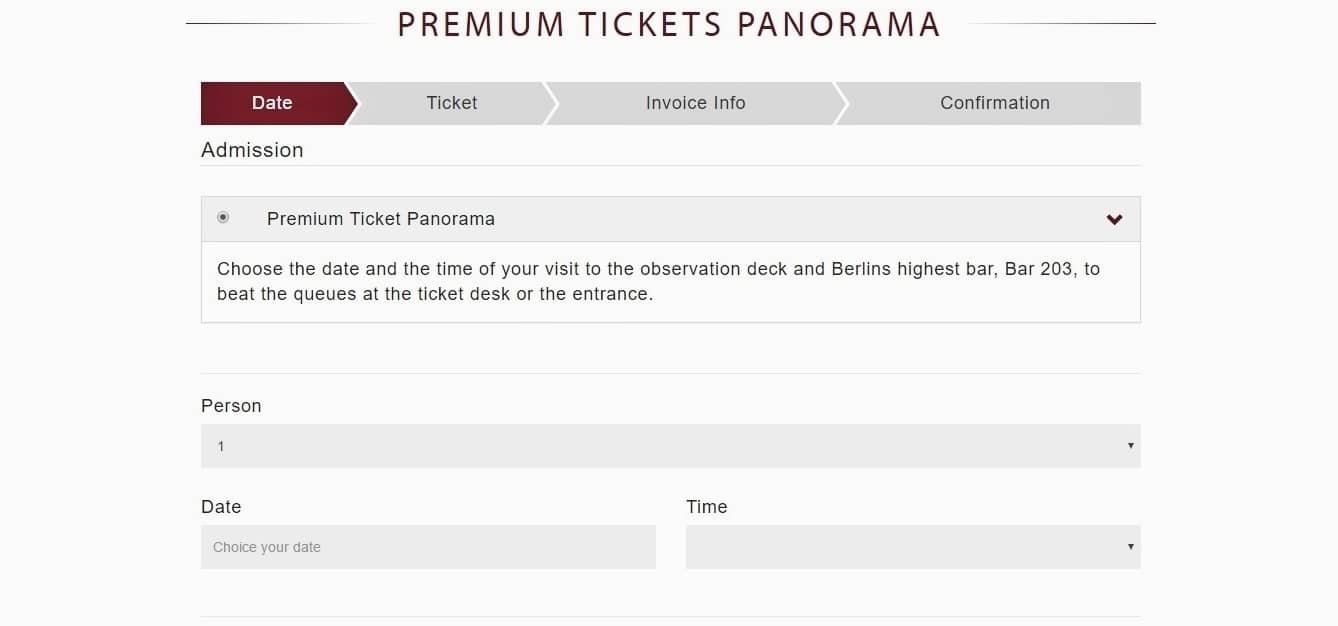Collapse the Premium Ticket Panorama chevron
This screenshot has width=1338, height=626.
(1114, 220)
